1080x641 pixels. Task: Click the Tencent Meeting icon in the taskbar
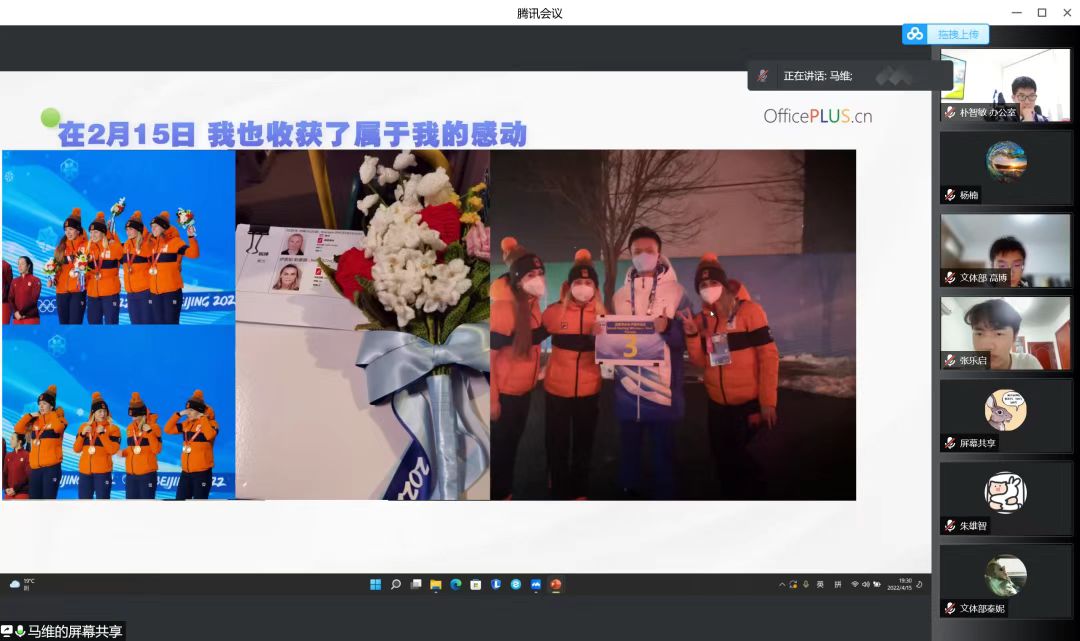click(536, 585)
